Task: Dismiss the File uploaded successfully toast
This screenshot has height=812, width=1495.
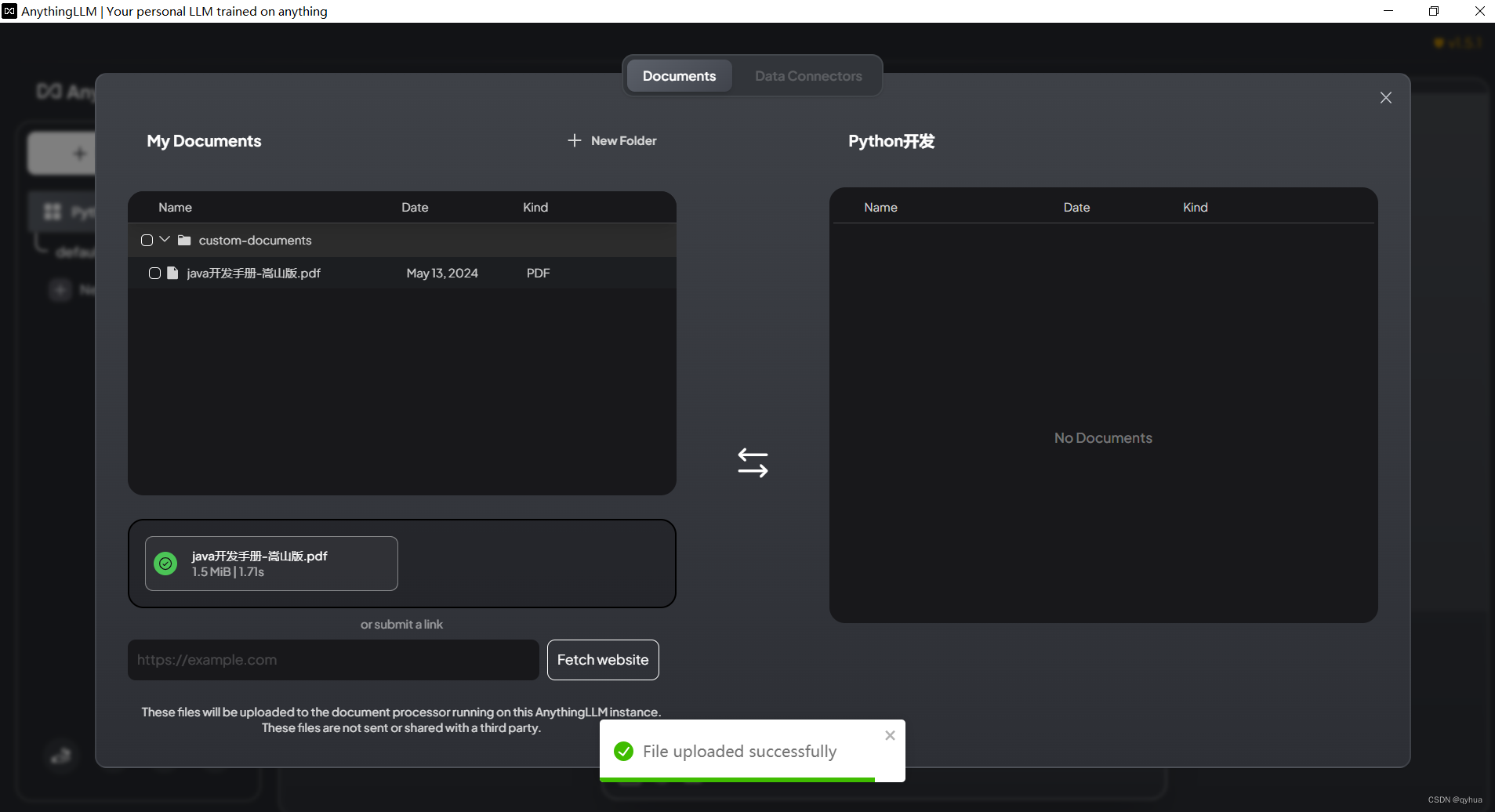Action: [890, 735]
